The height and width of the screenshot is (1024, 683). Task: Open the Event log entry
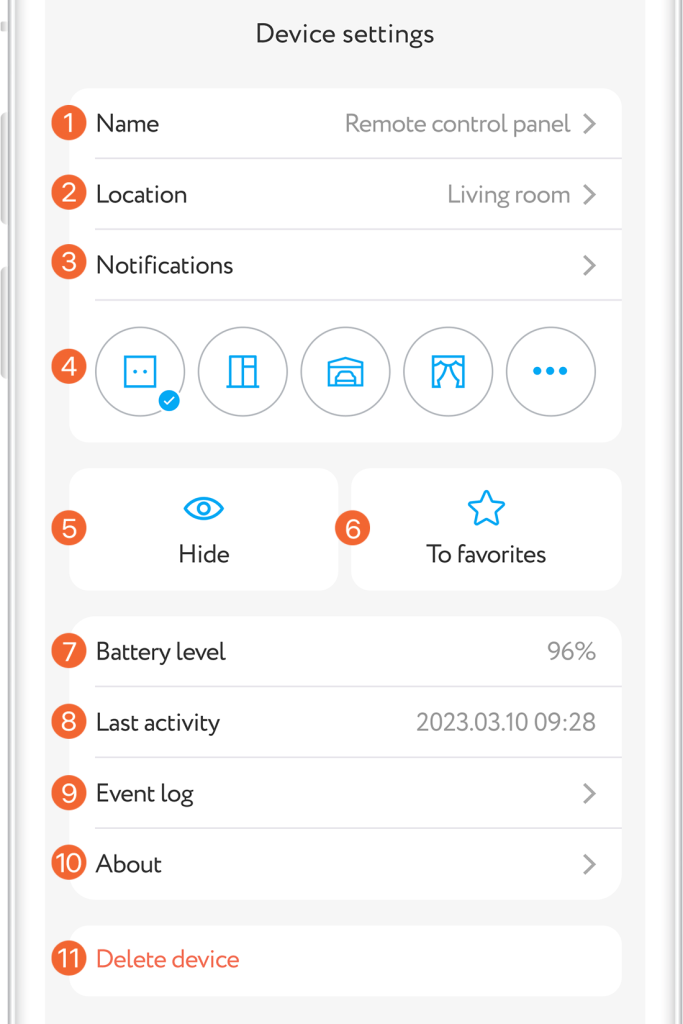(x=145, y=793)
